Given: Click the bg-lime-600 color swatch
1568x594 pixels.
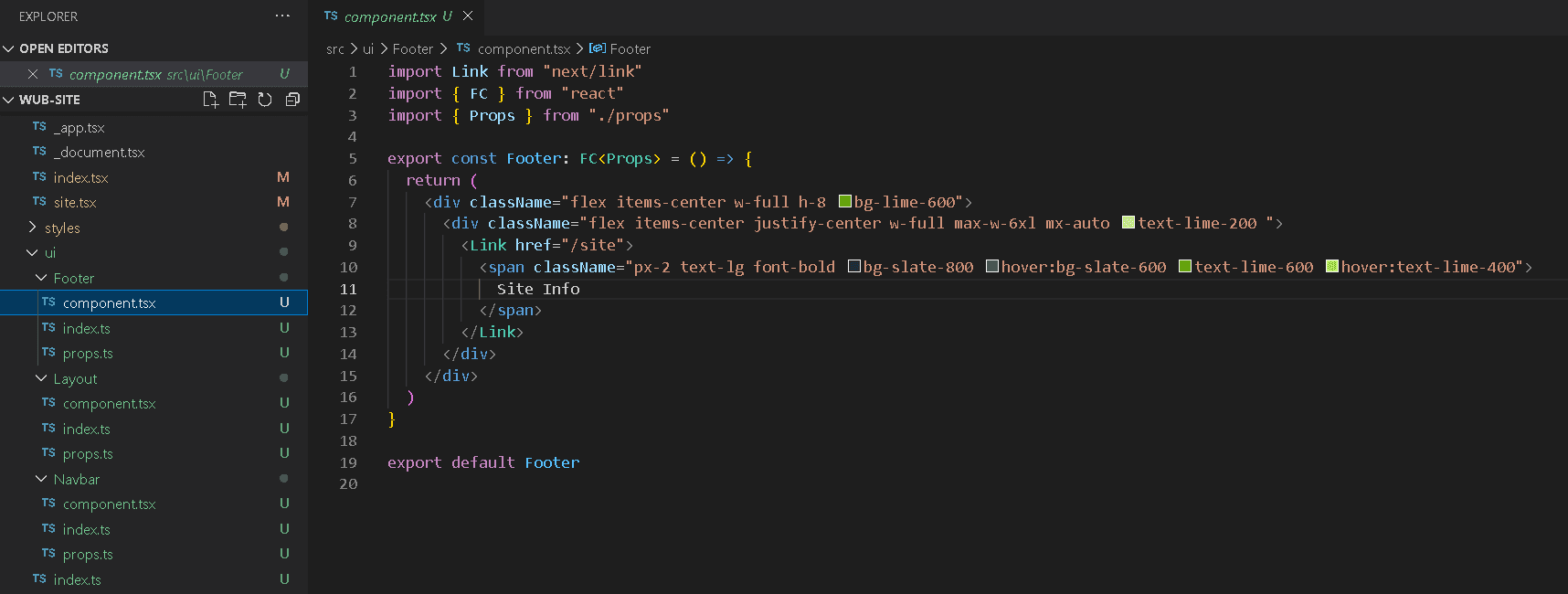Looking at the screenshot, I should (845, 202).
